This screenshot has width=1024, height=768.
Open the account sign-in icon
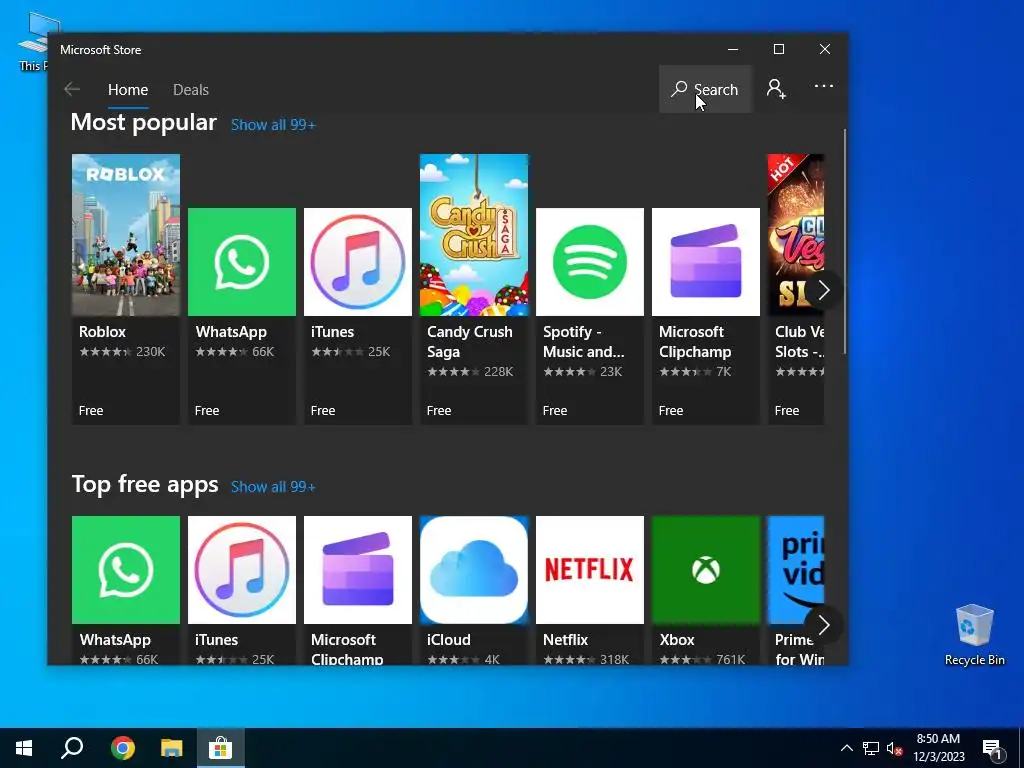coord(776,89)
